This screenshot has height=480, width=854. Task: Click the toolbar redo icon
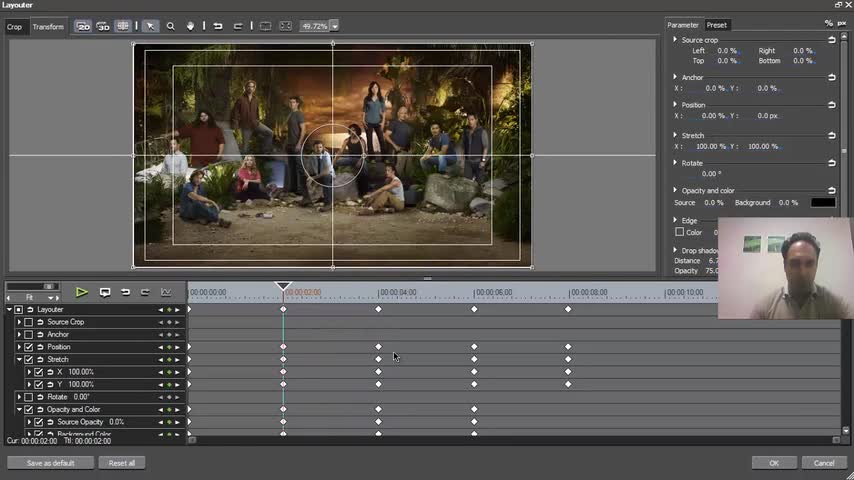(237, 26)
